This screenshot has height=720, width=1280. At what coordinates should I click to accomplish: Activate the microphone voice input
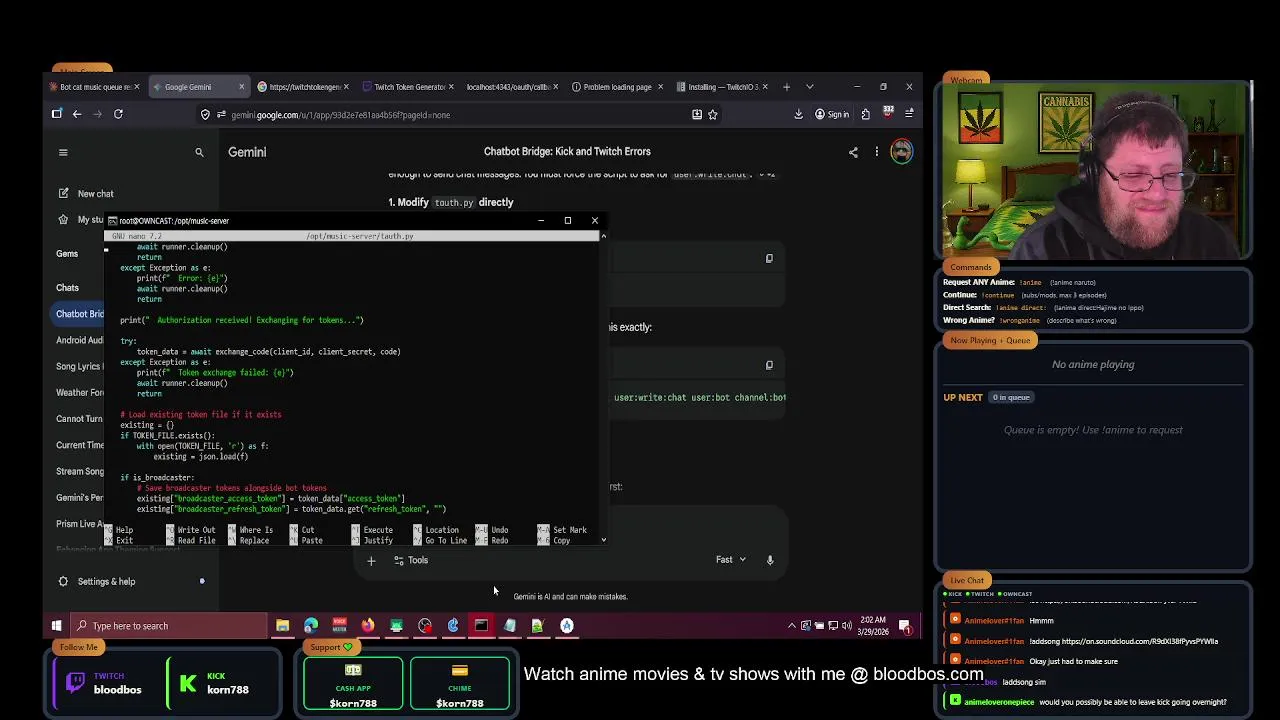[x=770, y=560]
